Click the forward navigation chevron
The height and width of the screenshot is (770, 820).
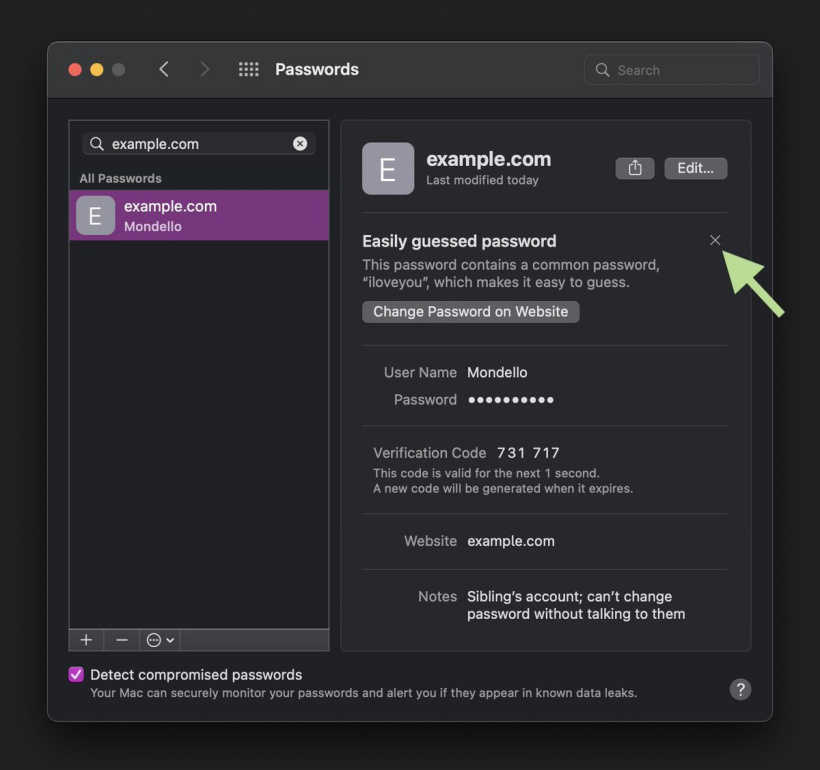(x=204, y=70)
